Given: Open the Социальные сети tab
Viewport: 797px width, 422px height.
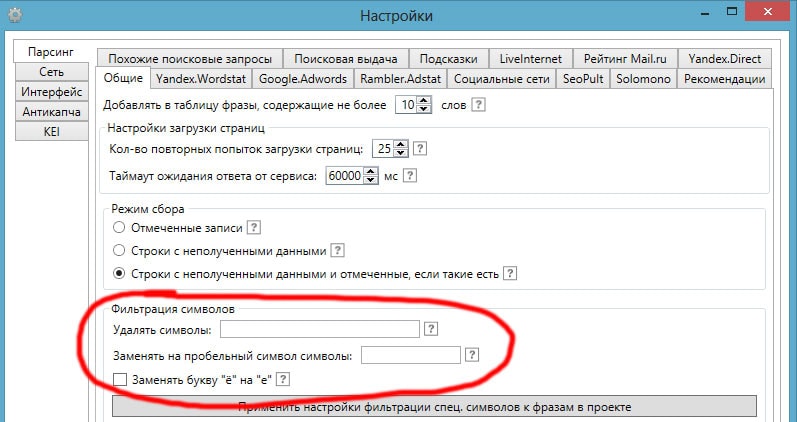Looking at the screenshot, I should tap(502, 79).
